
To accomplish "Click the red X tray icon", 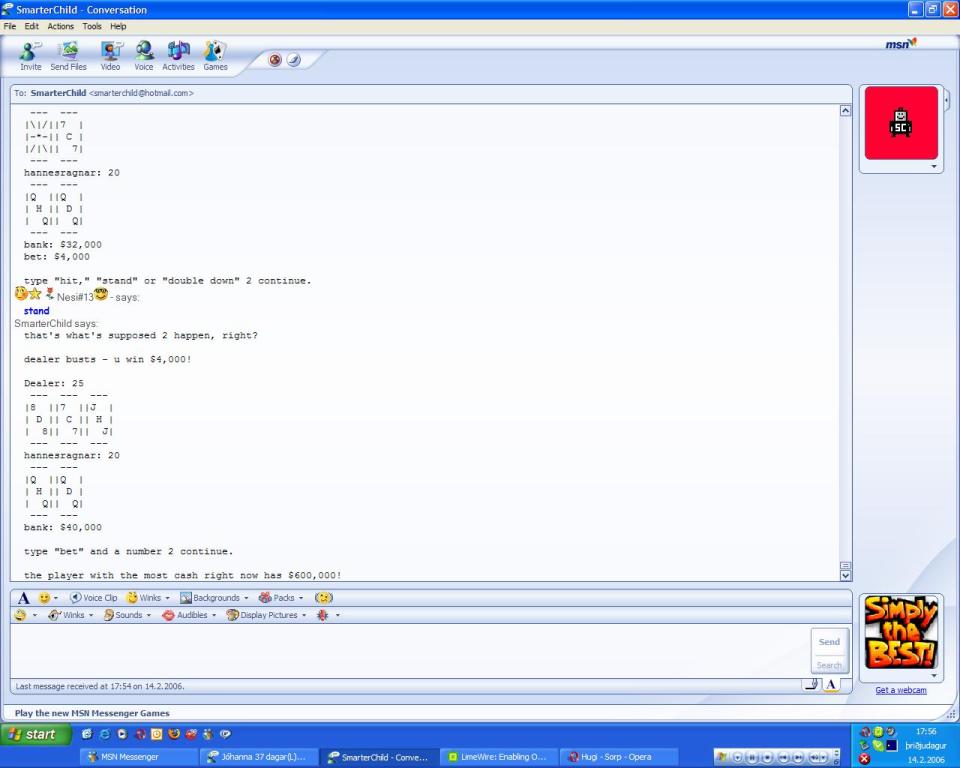I will point(864,759).
